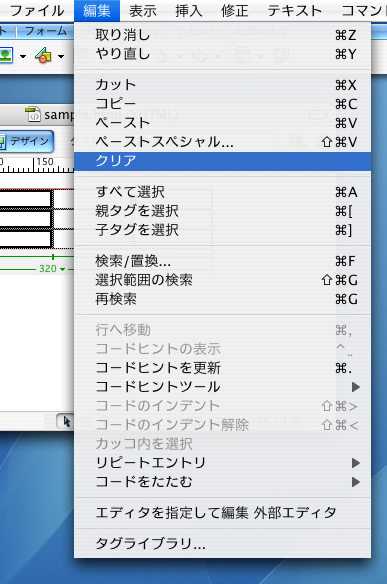Open タグライブラリ... dialog

pyautogui.click(x=222, y=544)
